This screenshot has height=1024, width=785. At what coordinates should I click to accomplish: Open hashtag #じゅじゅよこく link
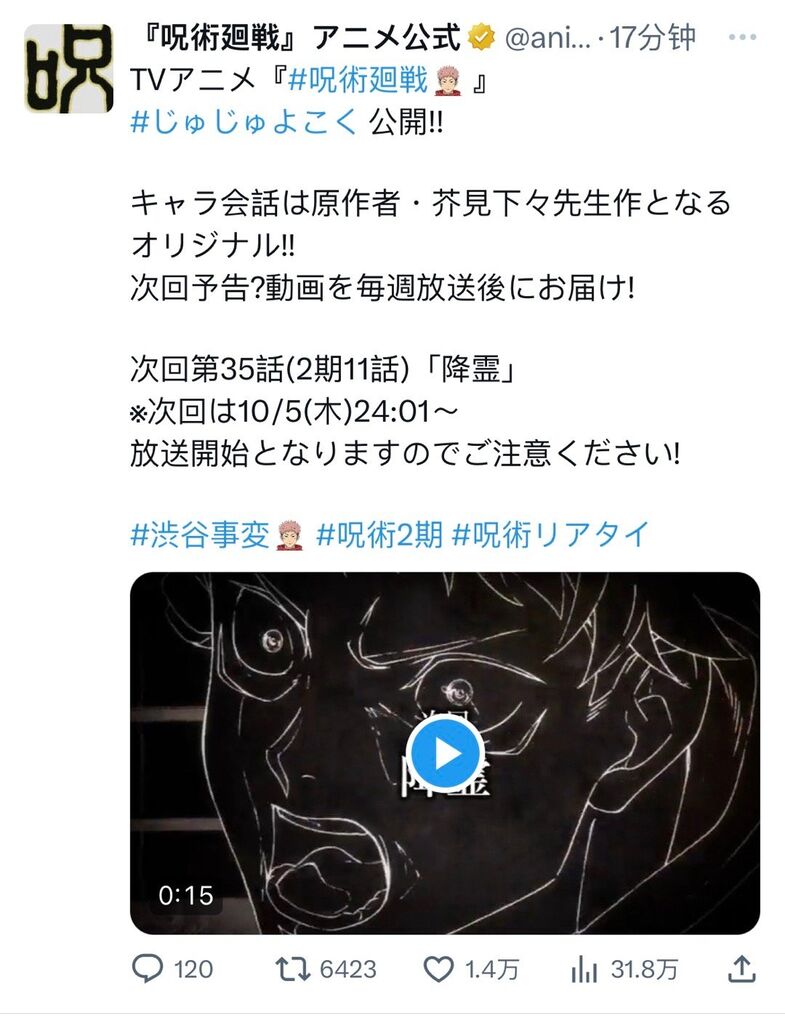(244, 121)
